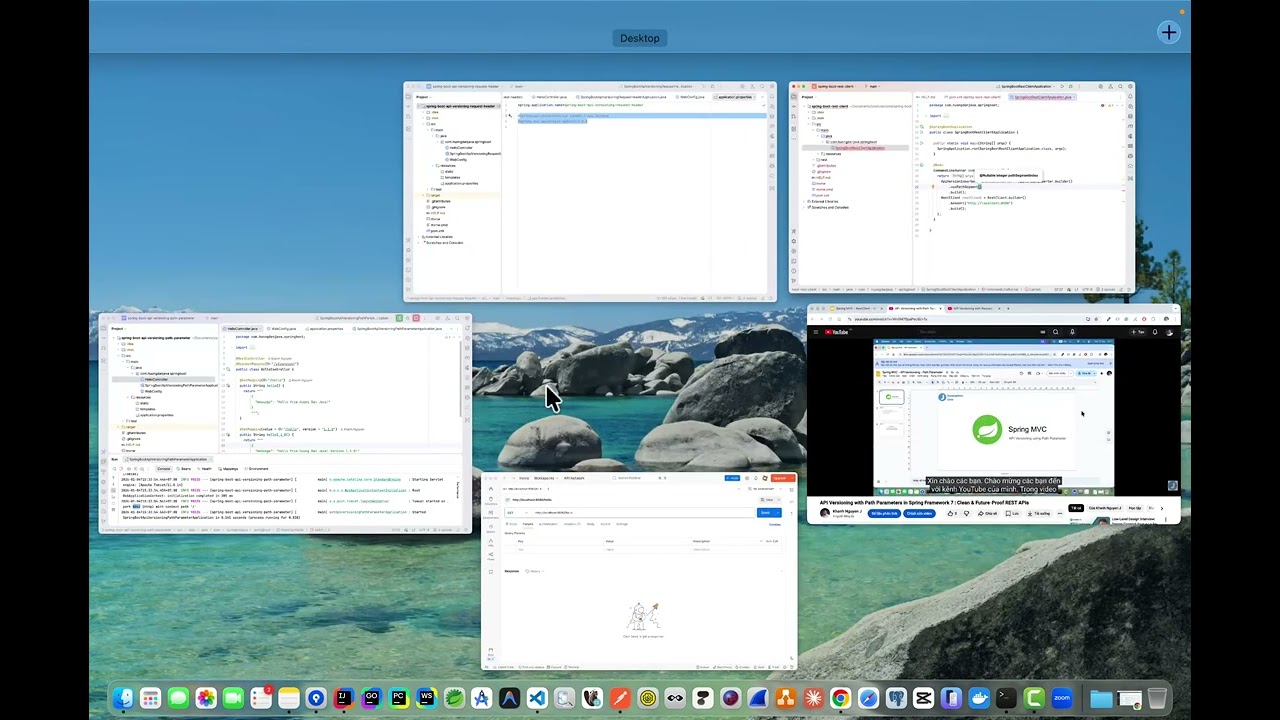Open the Cookies link in Postman
1280x720 pixels.
point(775,524)
